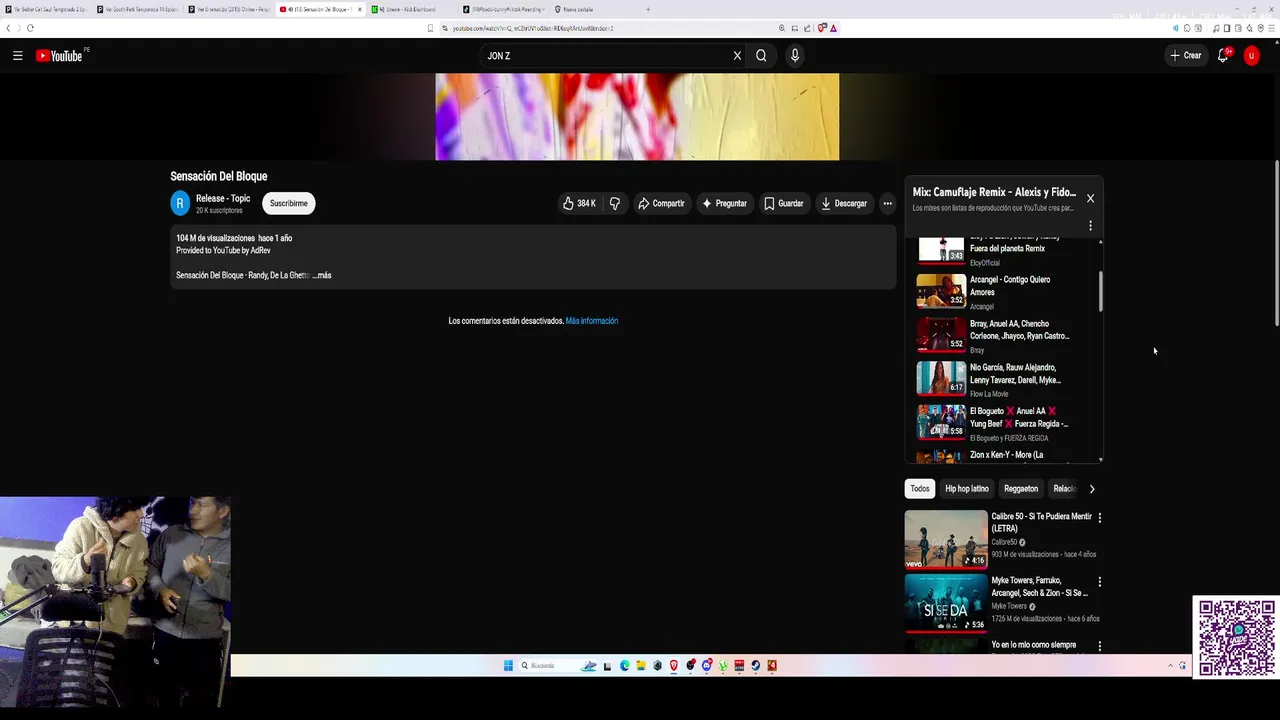Click the video player area
This screenshot has height=720, width=1280.
click(x=637, y=116)
